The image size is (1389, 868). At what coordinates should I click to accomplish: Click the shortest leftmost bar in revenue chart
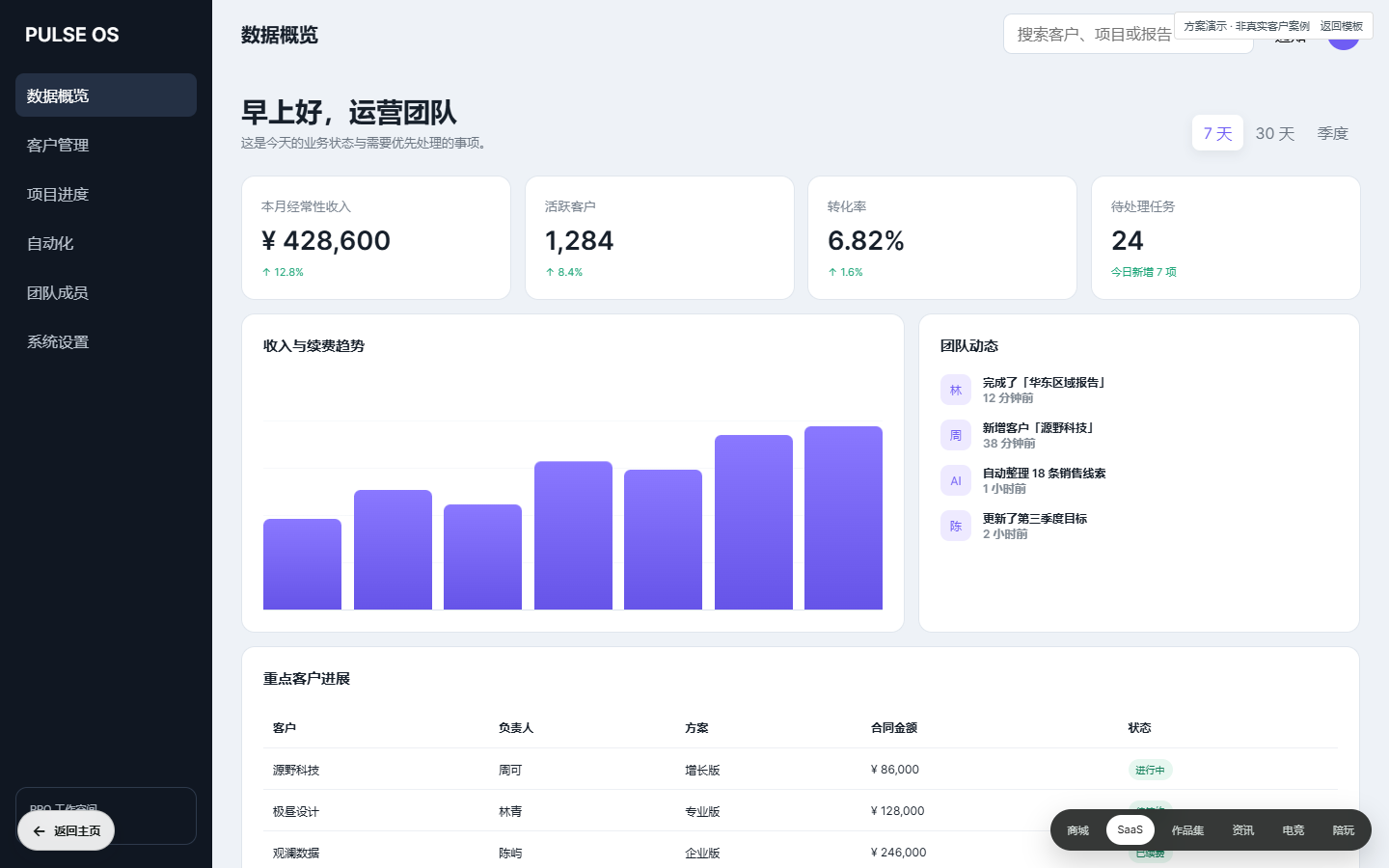tap(302, 564)
